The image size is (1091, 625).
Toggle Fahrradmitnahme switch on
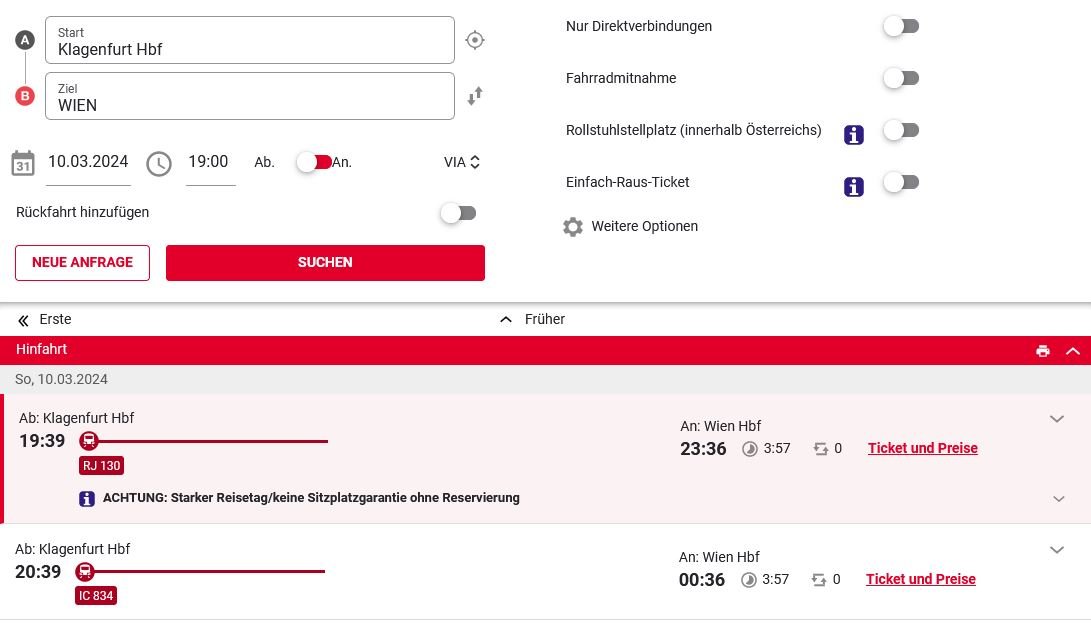[902, 78]
